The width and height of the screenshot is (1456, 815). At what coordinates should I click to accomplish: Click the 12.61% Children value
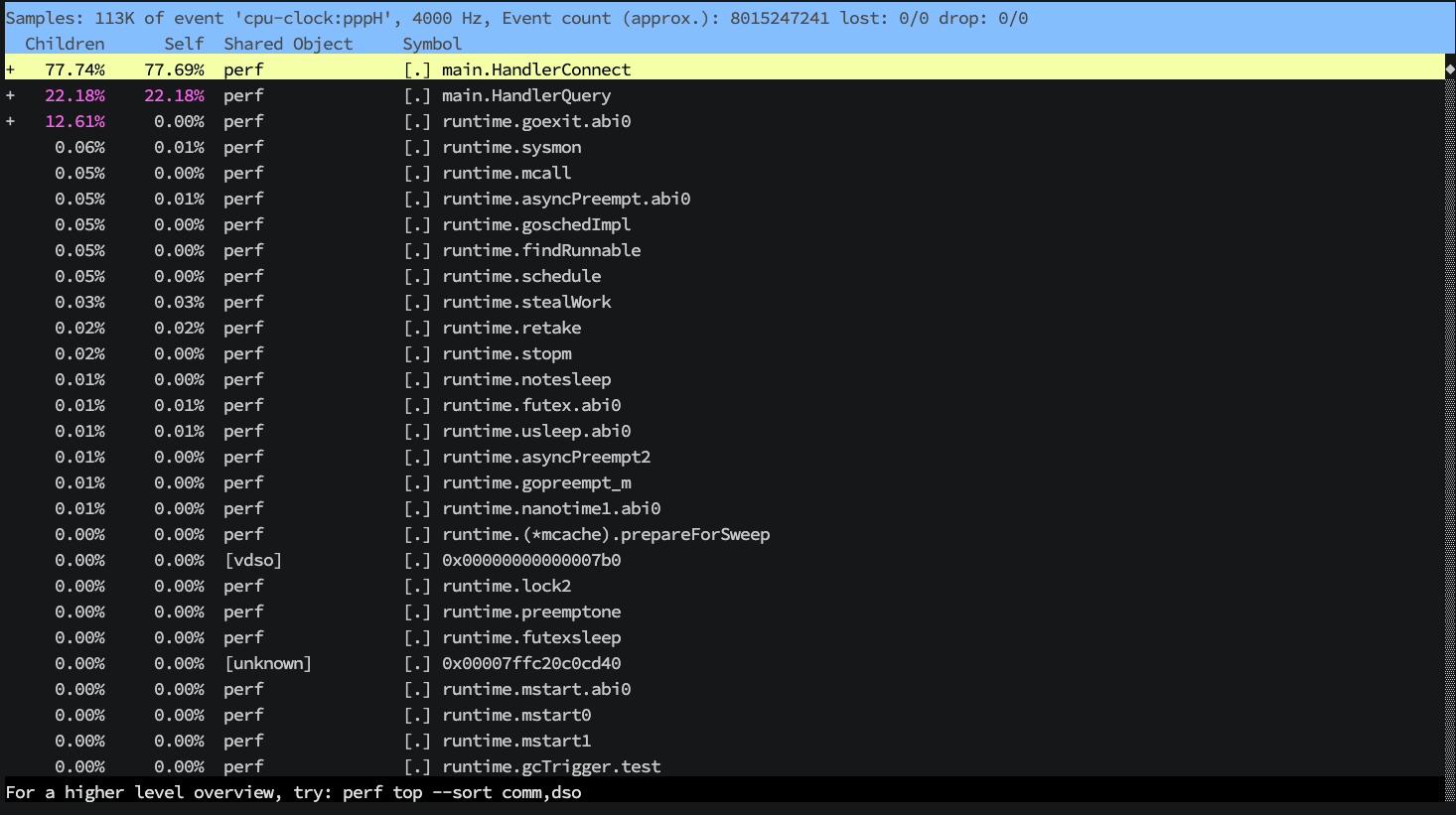pos(74,121)
